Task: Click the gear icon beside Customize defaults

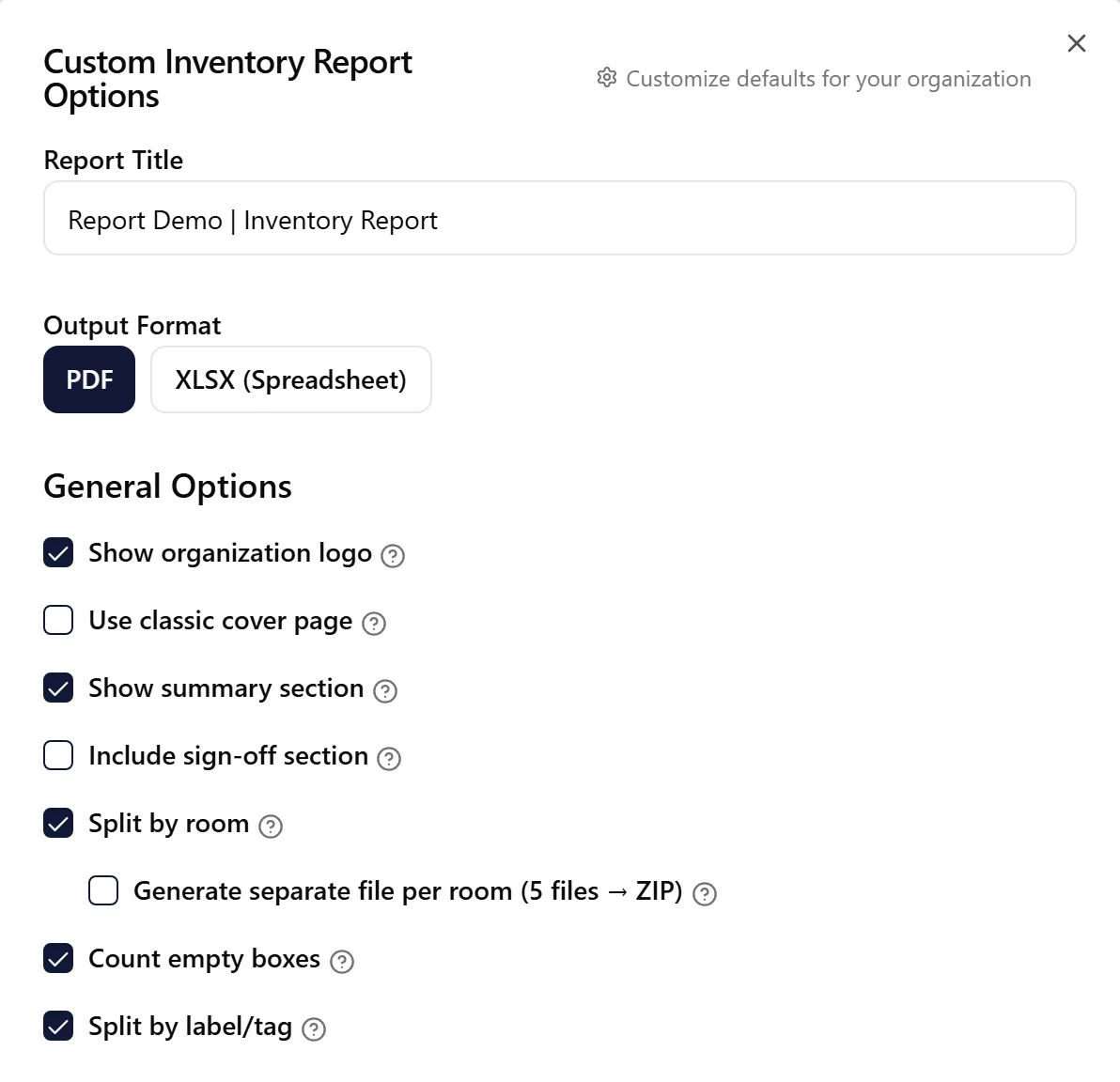Action: coord(606,78)
